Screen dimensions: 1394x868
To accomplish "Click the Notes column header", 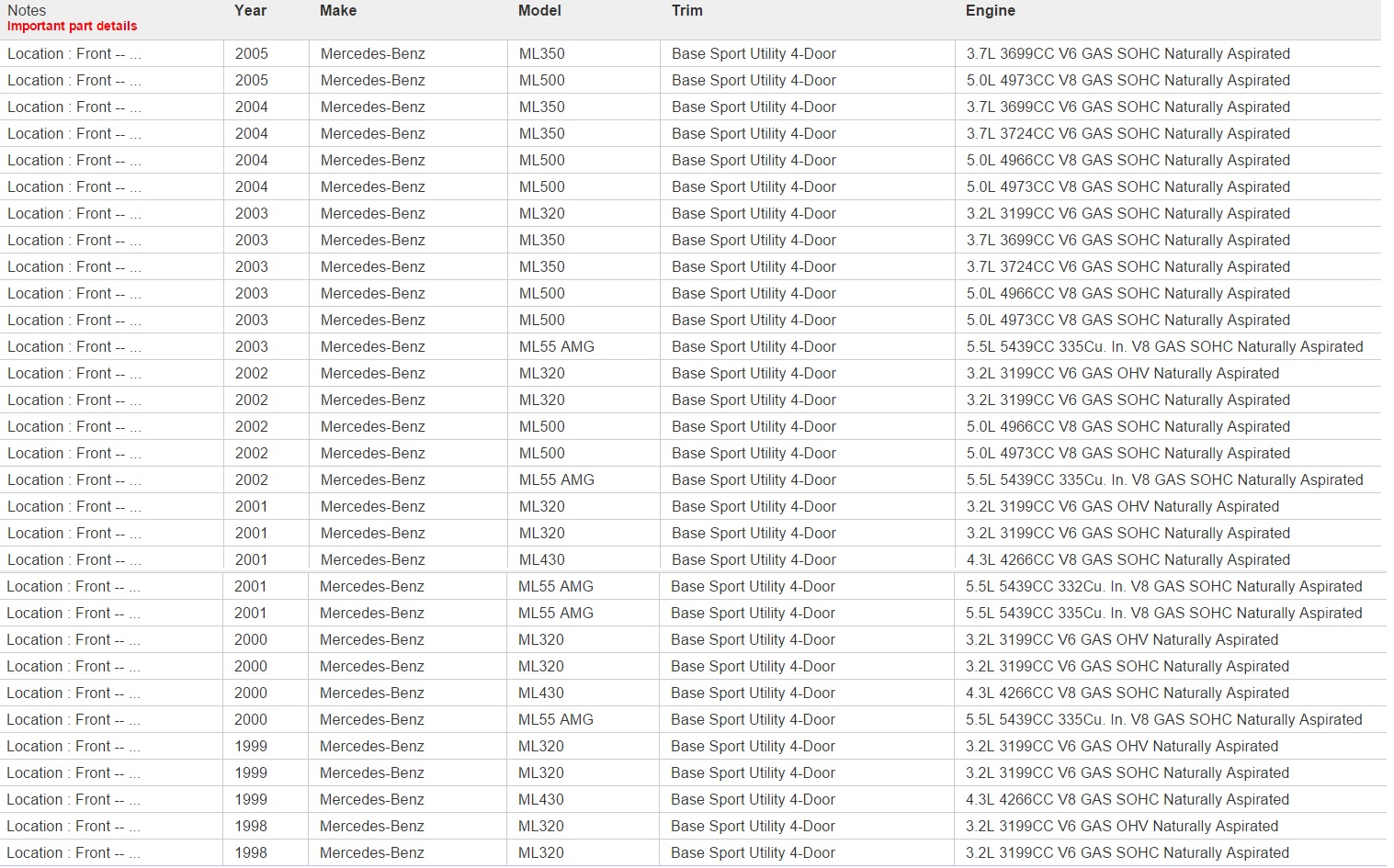I will tap(27, 10).
